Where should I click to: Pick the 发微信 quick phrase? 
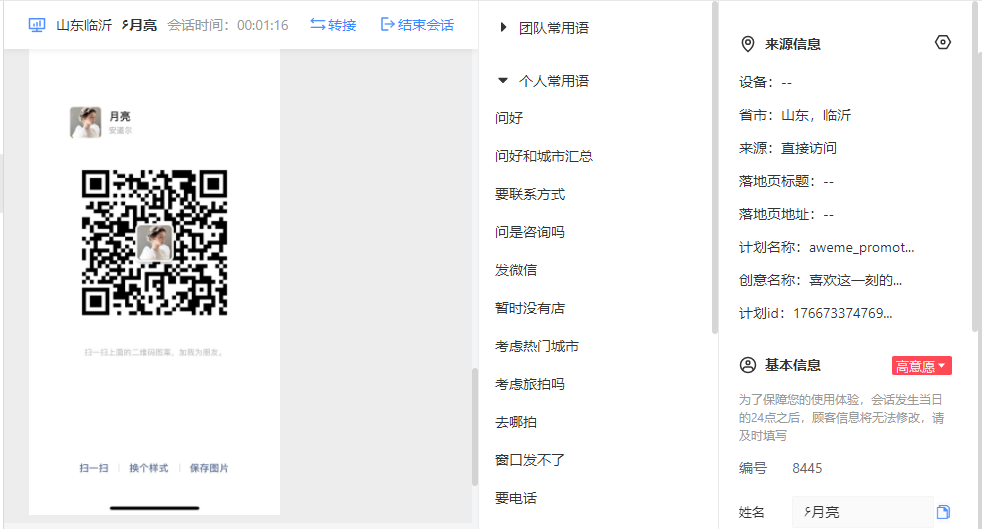pyautogui.click(x=515, y=270)
